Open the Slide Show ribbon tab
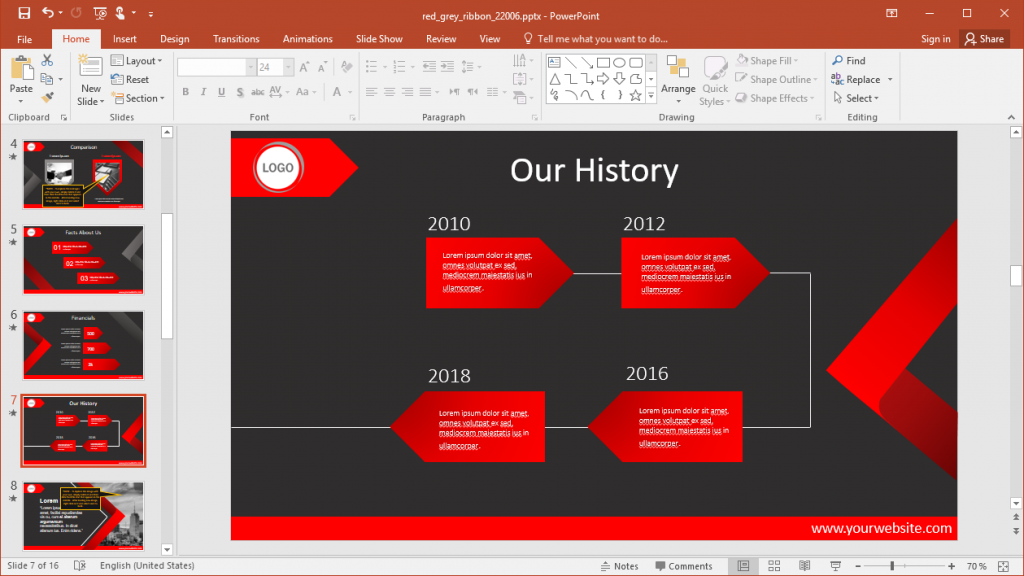This screenshot has width=1024, height=576. [x=379, y=38]
